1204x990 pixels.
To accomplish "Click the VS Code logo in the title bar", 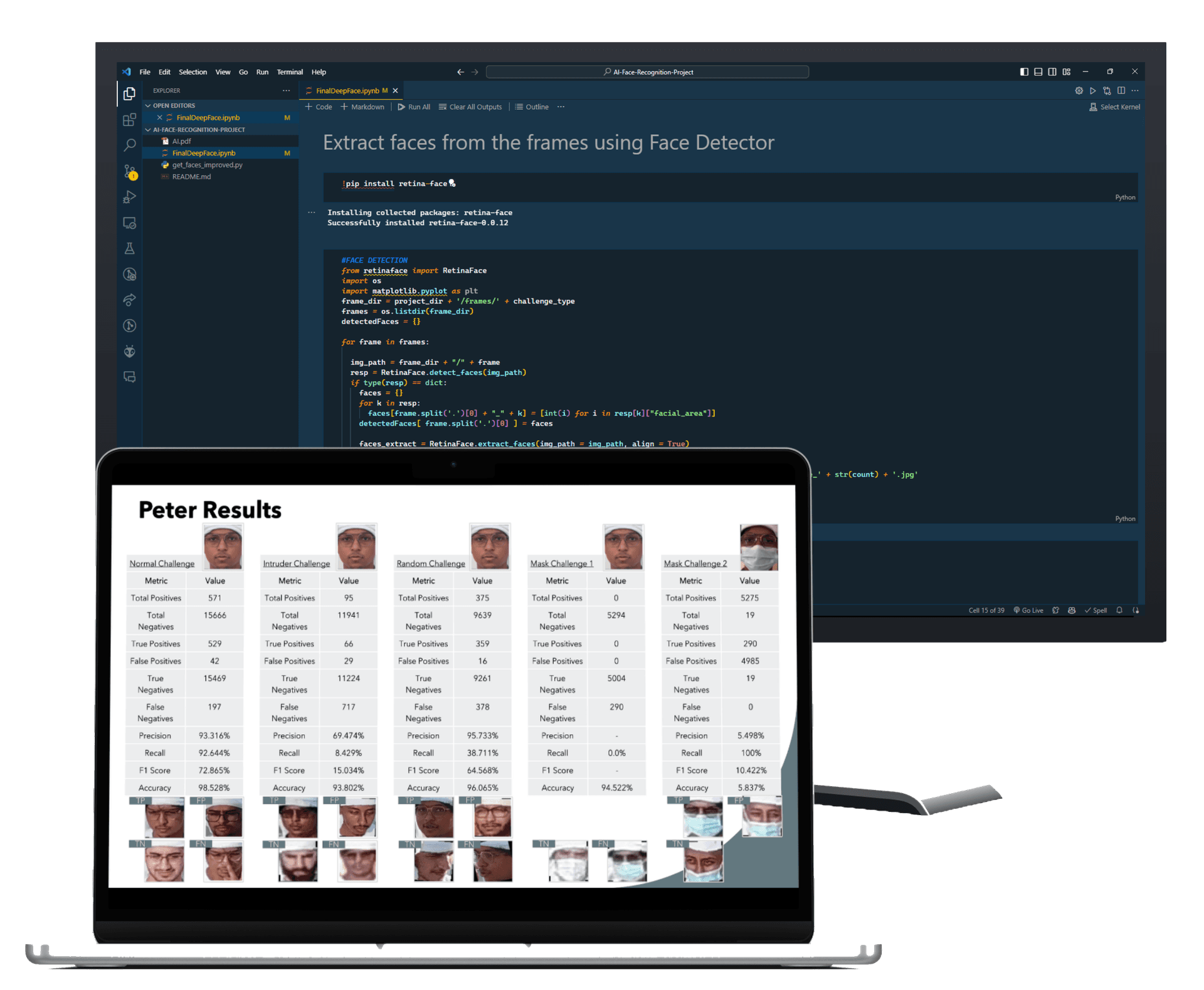I will tap(127, 72).
